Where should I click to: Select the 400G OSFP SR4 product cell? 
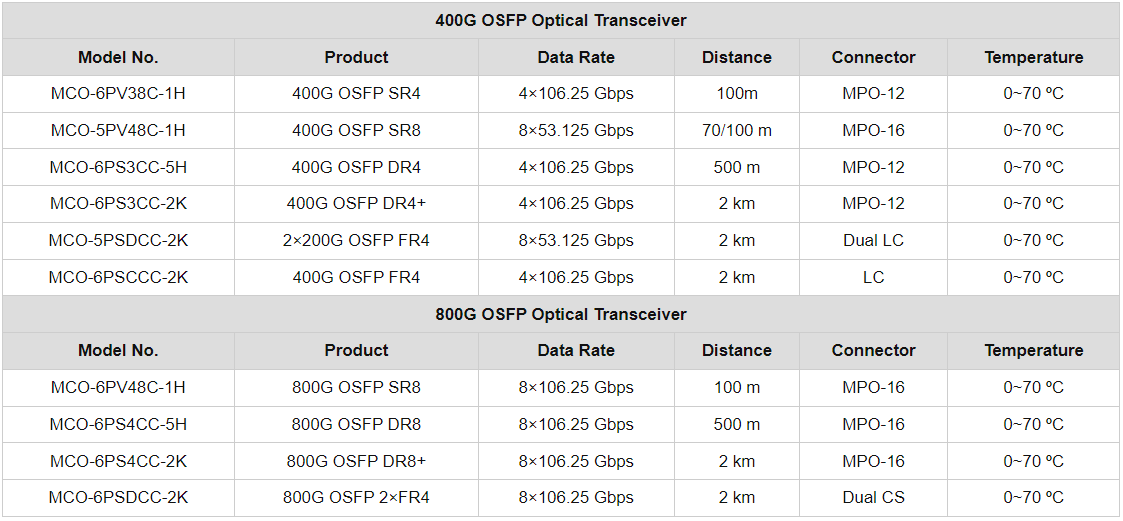[x=356, y=94]
